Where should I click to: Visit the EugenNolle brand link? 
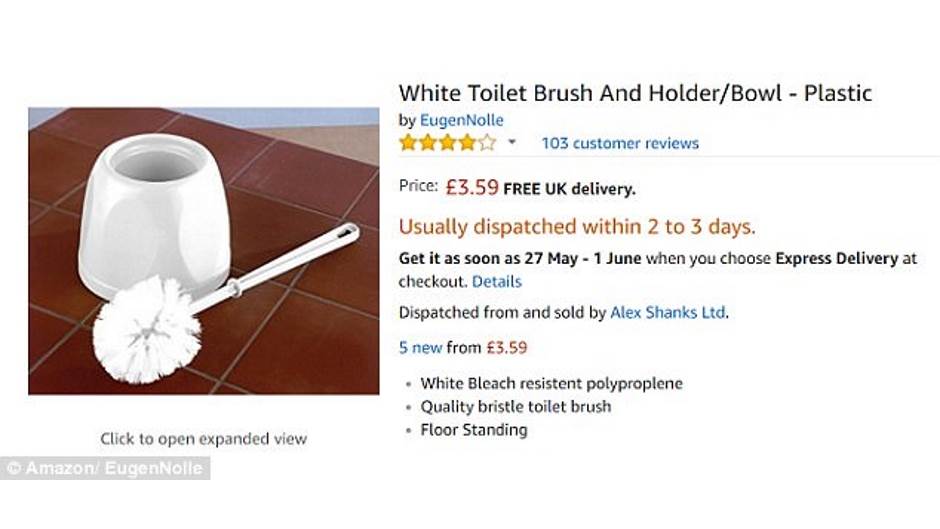(x=461, y=120)
